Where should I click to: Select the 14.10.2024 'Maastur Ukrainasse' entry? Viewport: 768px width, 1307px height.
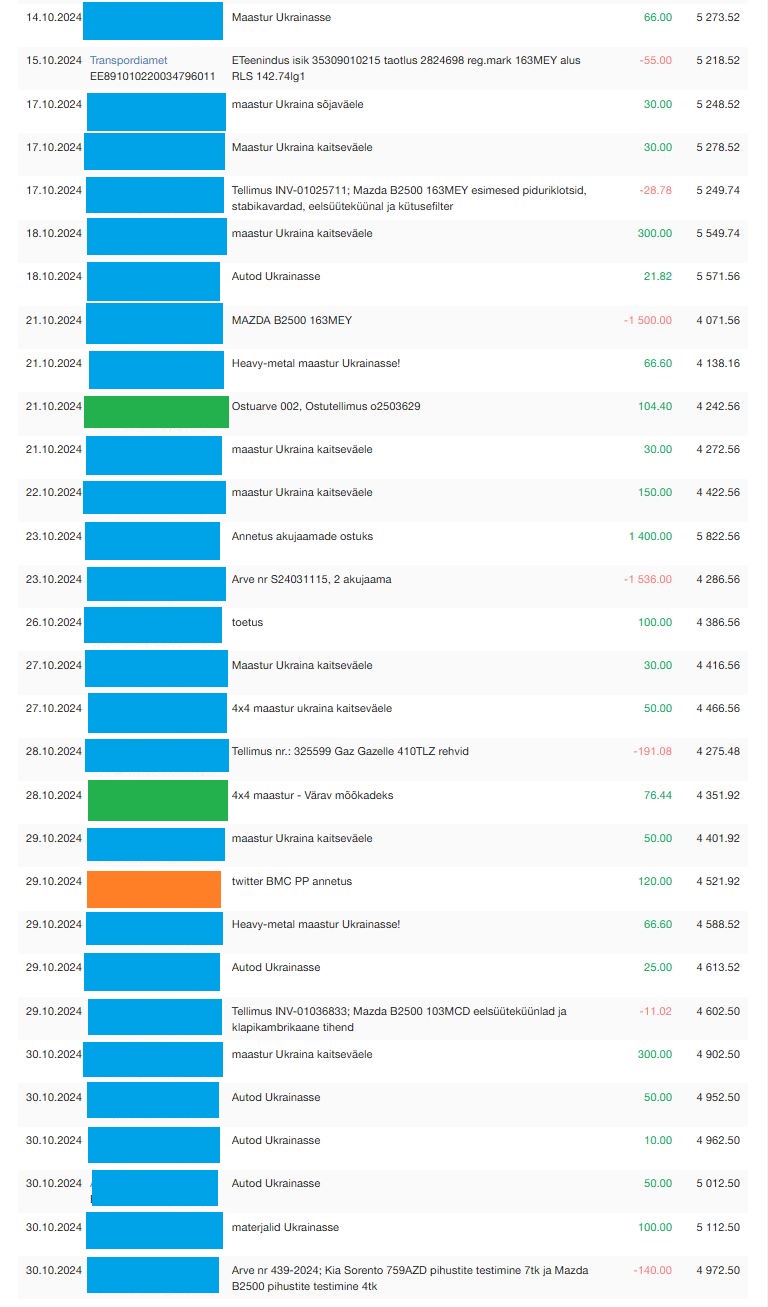click(281, 17)
